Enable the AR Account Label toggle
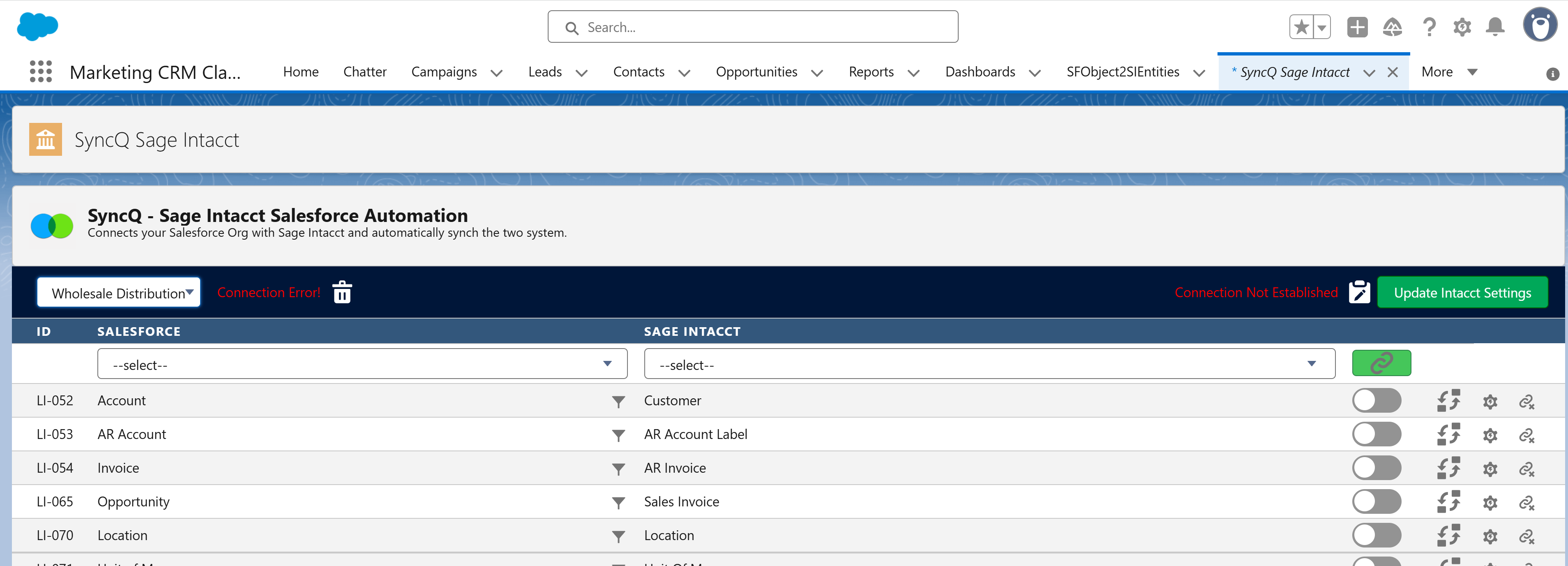 (1376, 434)
